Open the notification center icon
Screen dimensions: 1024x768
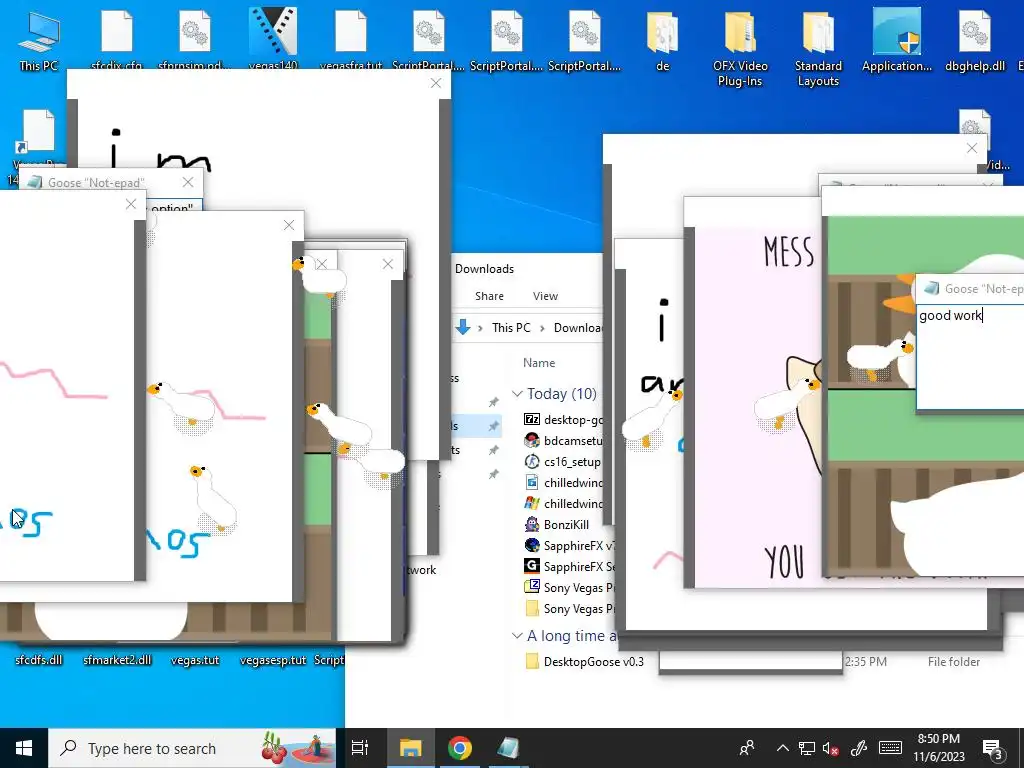tap(993, 748)
